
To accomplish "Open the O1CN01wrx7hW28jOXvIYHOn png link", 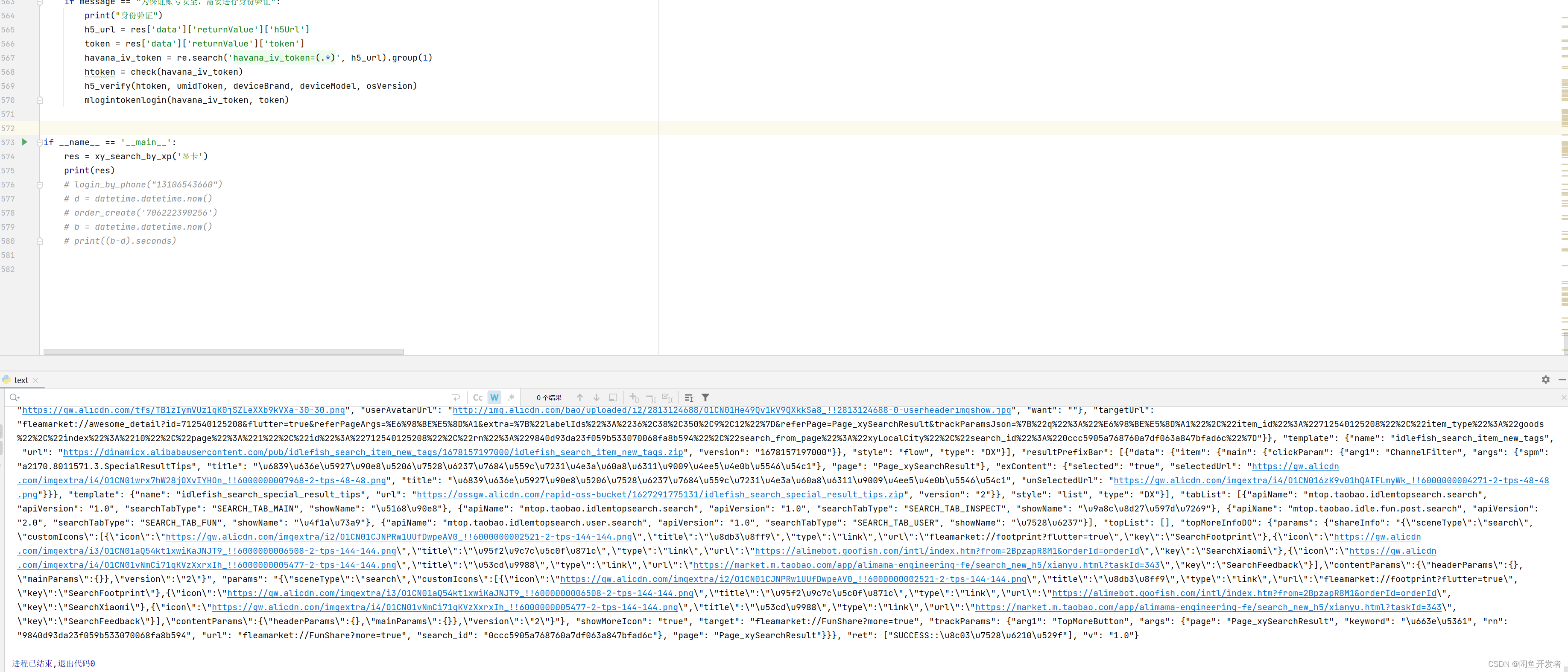I will [202, 480].
